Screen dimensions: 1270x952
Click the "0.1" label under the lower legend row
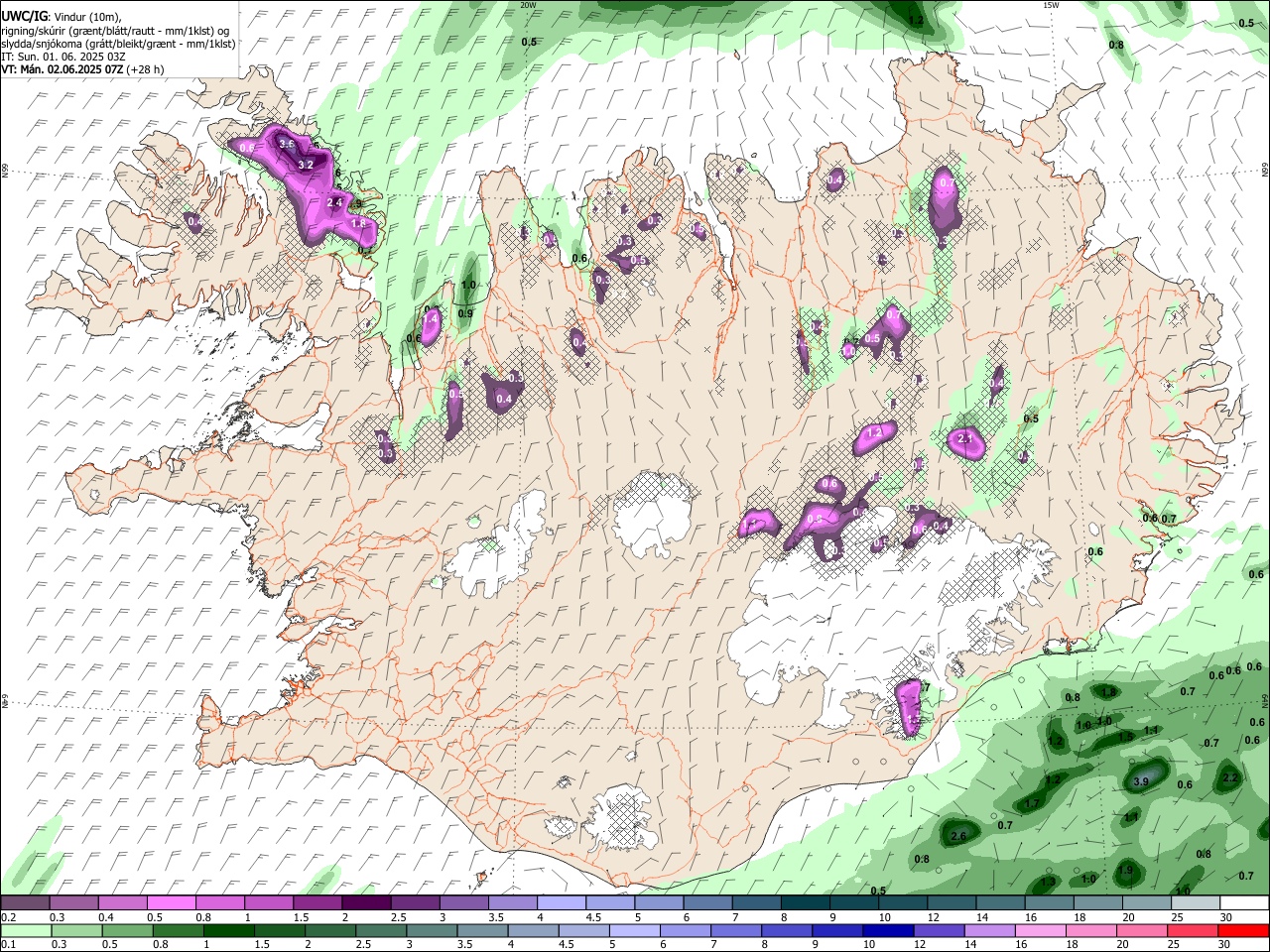[8, 945]
